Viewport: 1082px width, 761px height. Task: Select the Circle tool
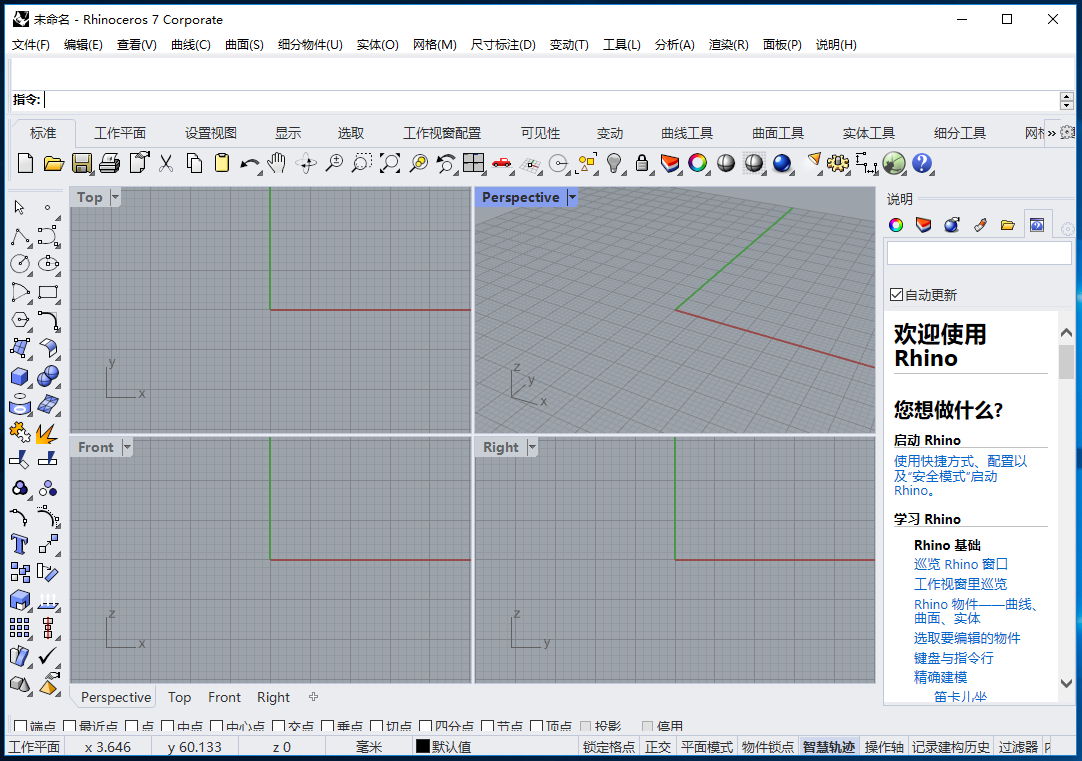pos(19,264)
